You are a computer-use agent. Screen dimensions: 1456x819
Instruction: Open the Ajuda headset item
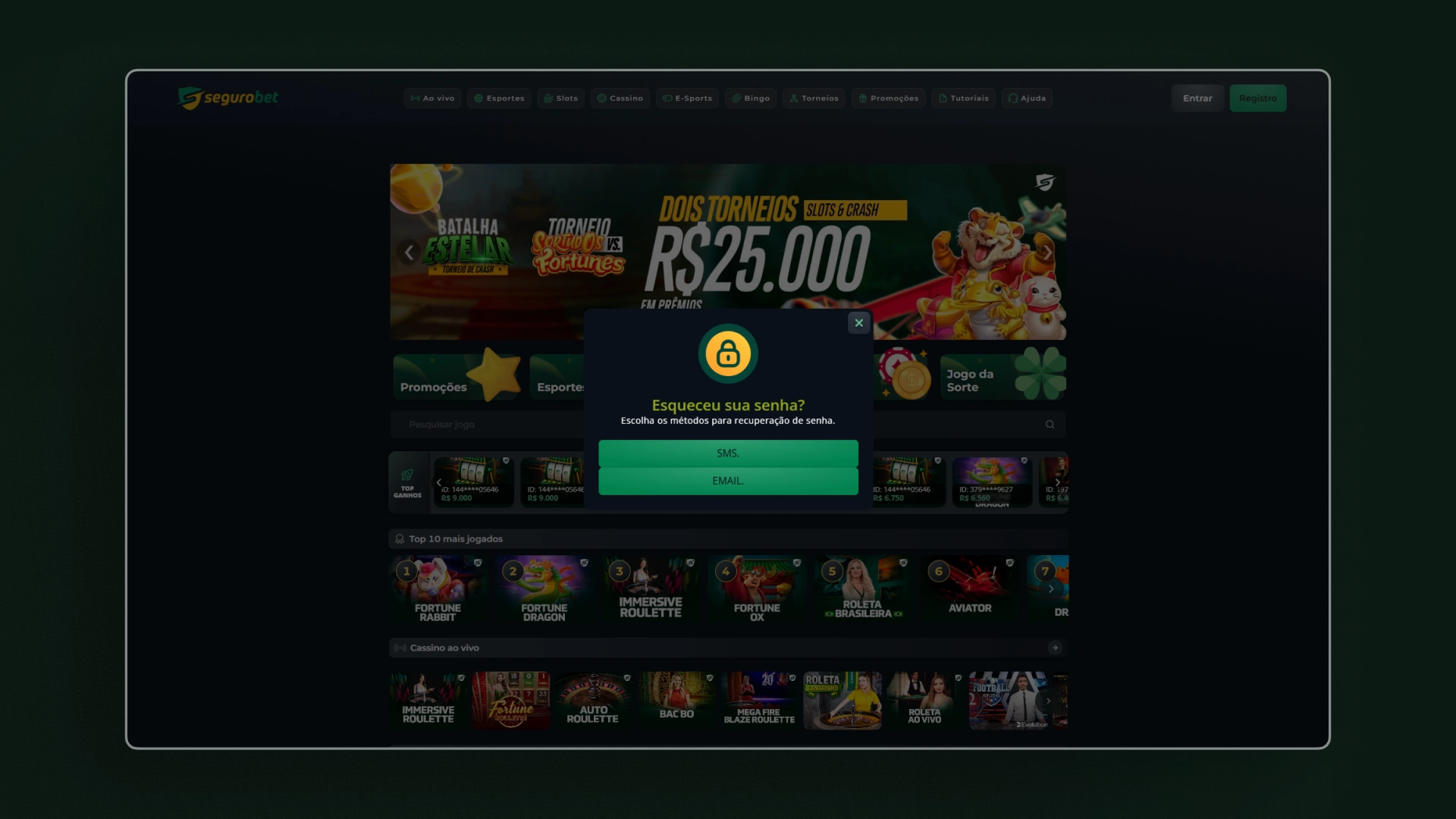tap(1027, 99)
